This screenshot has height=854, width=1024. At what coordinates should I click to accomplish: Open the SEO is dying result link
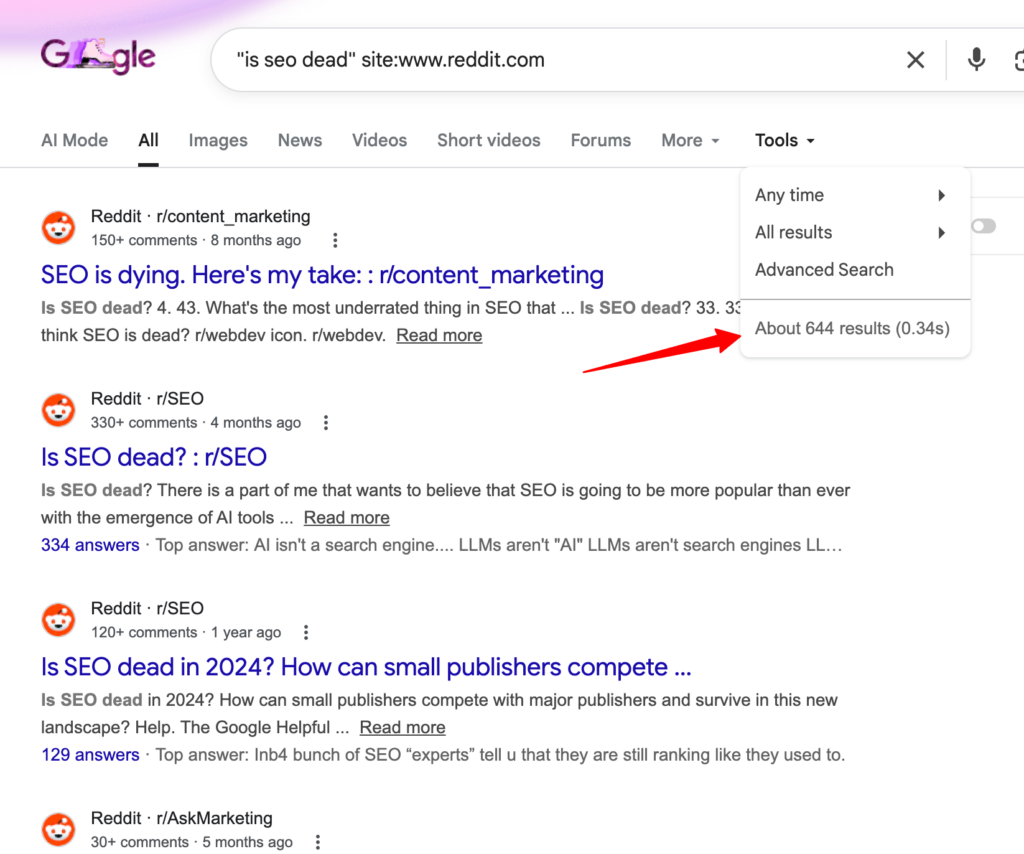322,275
